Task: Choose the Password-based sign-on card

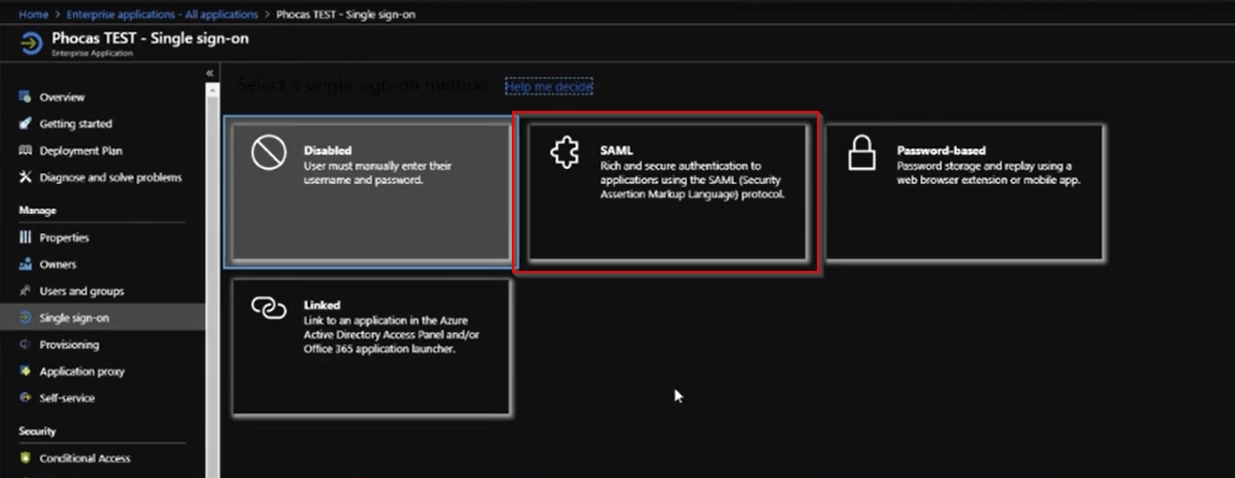Action: click(x=964, y=192)
